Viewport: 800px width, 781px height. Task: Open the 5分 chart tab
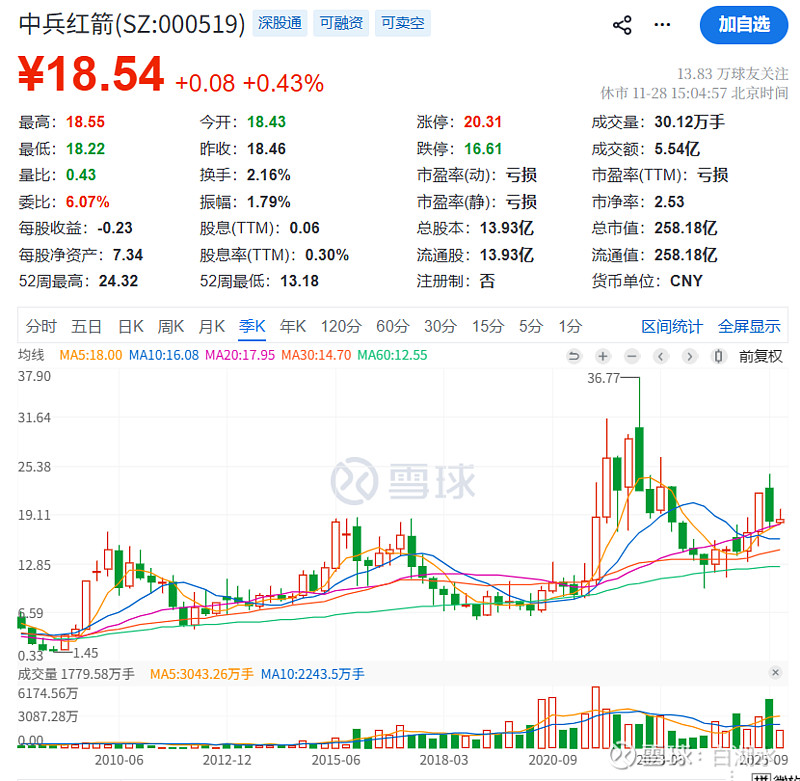point(531,326)
